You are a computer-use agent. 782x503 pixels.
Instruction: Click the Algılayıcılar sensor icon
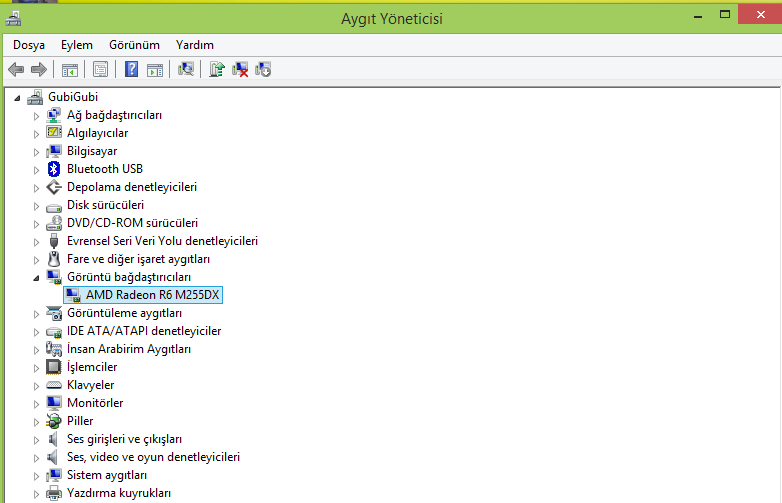click(54, 132)
